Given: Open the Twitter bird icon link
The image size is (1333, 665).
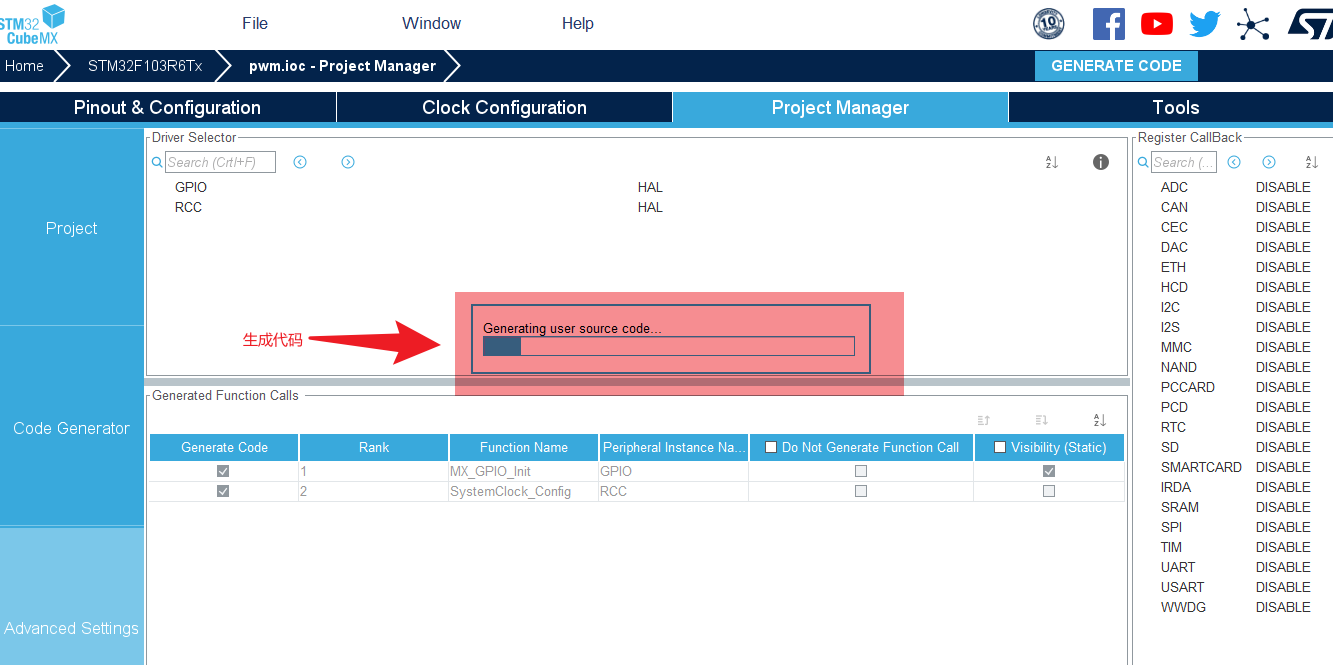Looking at the screenshot, I should 1204,24.
